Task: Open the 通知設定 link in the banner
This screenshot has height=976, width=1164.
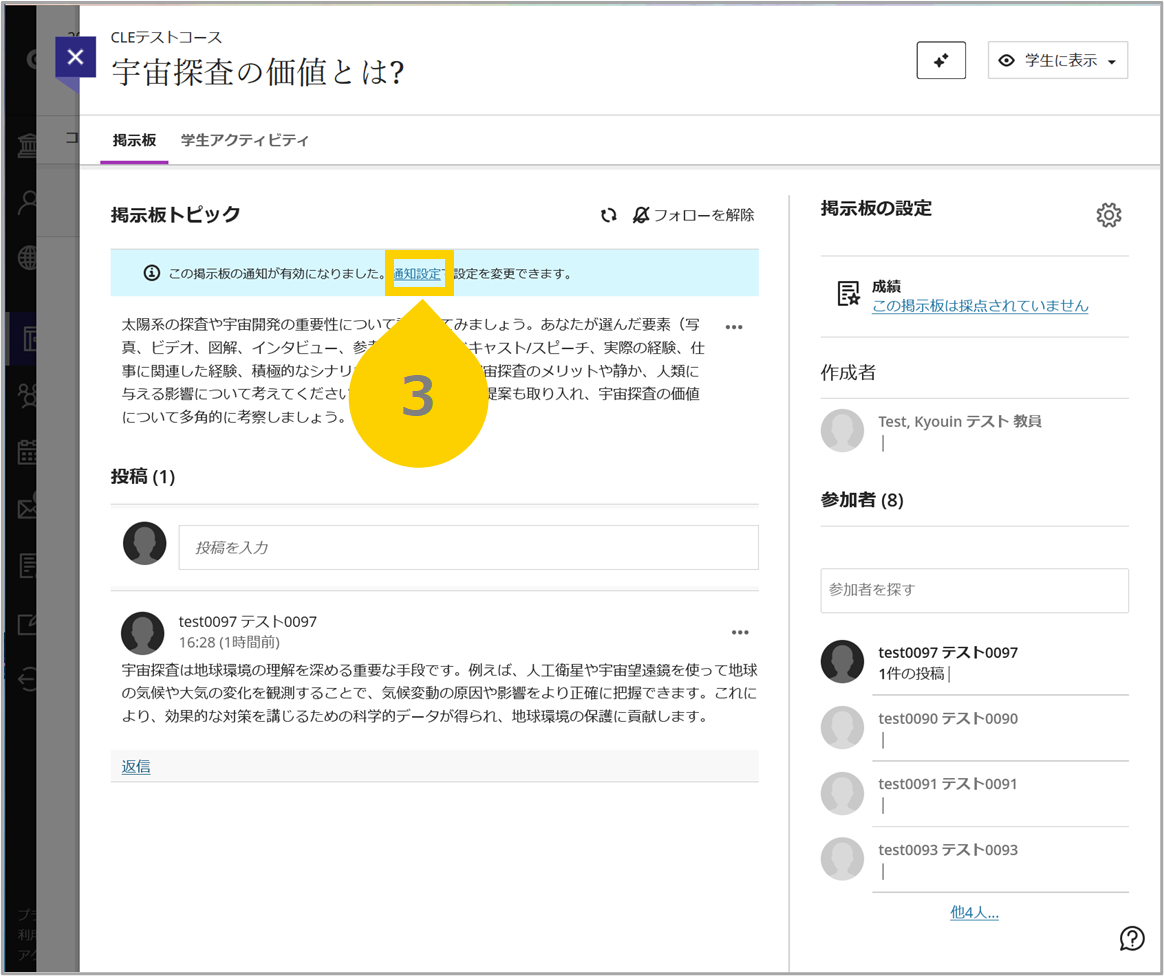Action: tap(417, 274)
